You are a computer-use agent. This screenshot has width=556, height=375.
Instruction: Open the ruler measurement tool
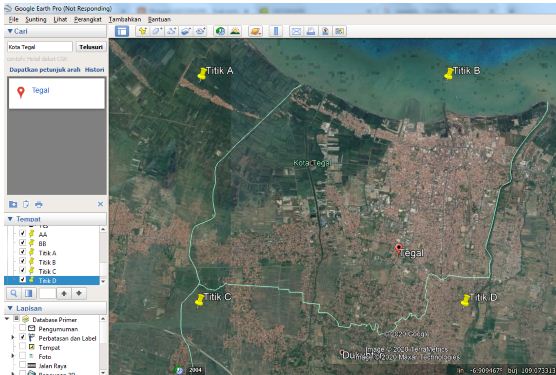(276, 31)
